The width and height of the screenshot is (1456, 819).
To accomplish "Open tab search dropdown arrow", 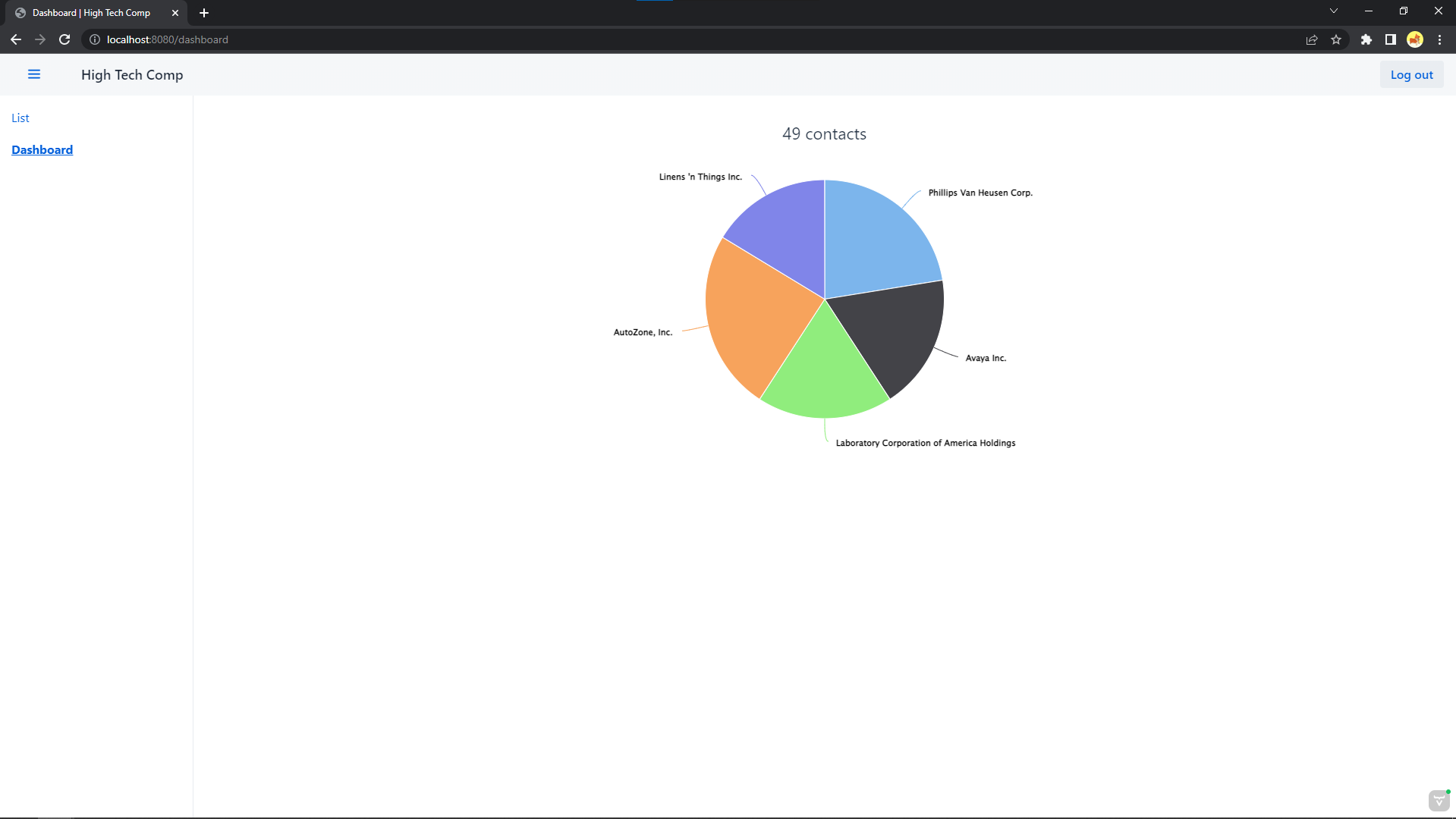I will 1334,11.
